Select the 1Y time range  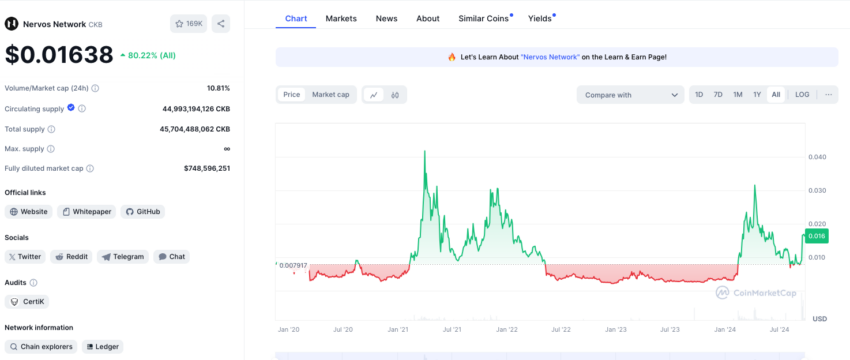pyautogui.click(x=757, y=94)
